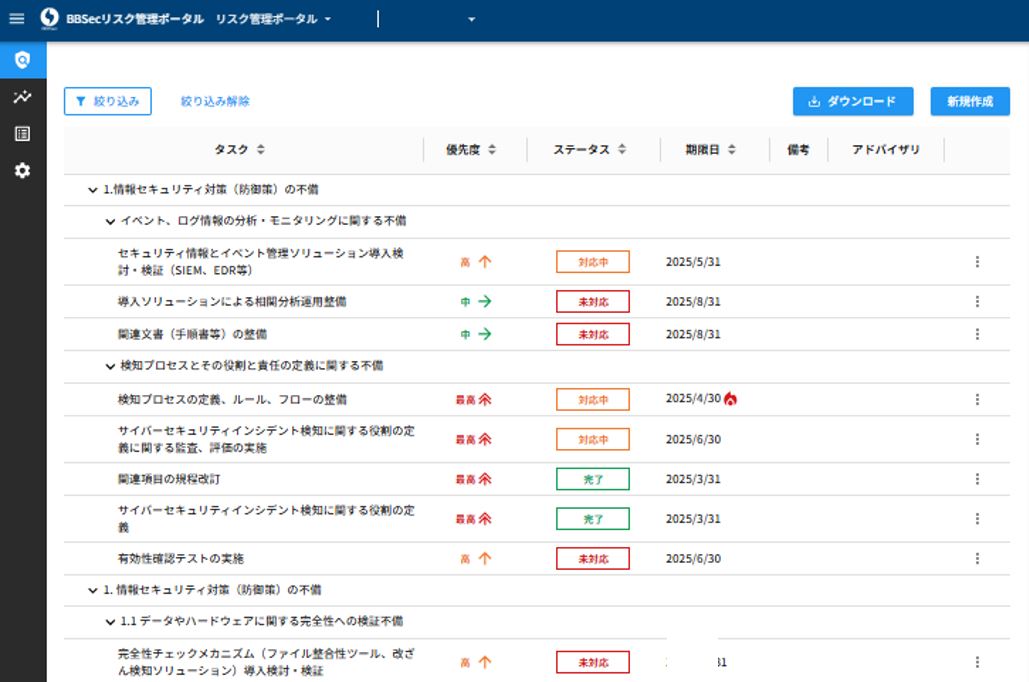Sort the table by 期限日 column
The width and height of the screenshot is (1029, 682).
click(x=732, y=150)
